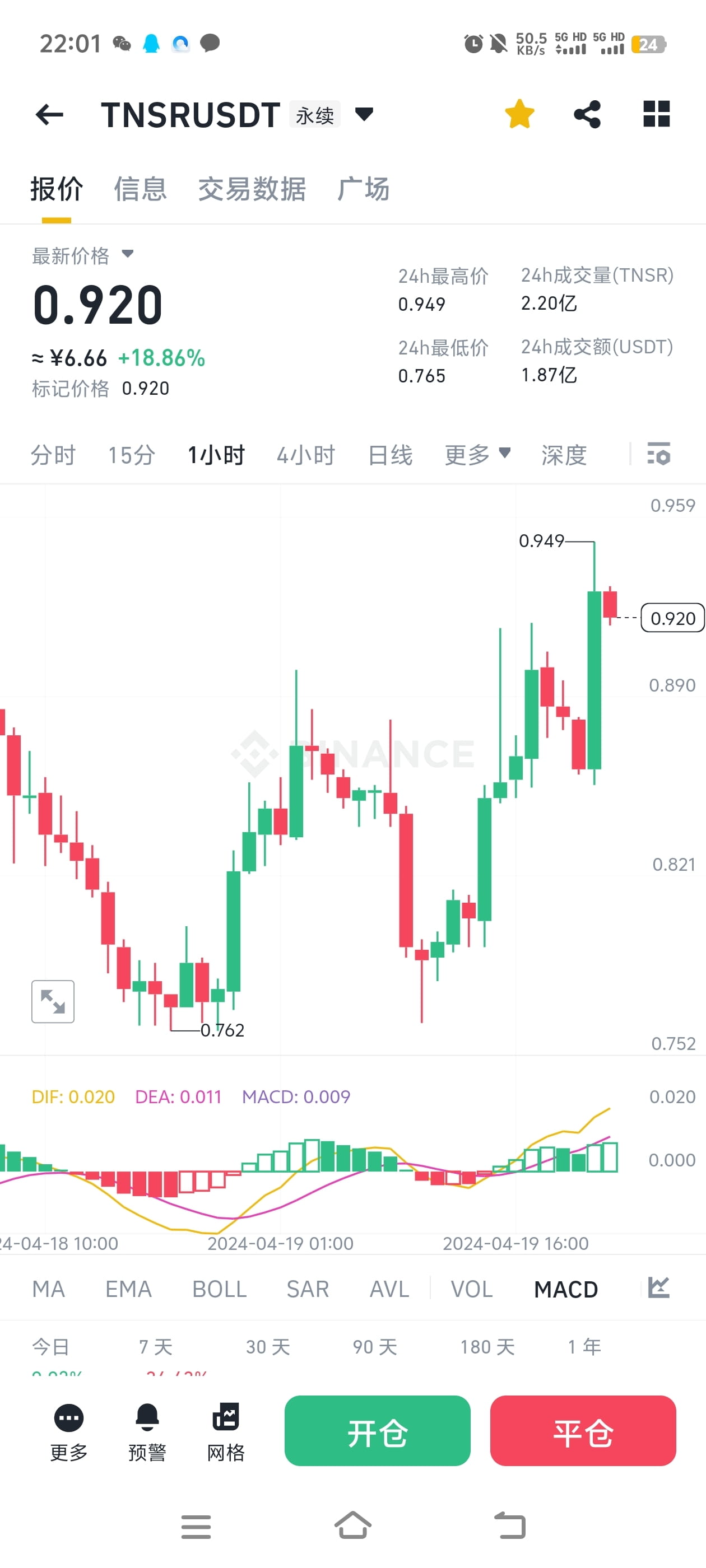This screenshot has width=706, height=1568.
Task: Add TNSRUSDT to favorites with star icon
Action: [518, 114]
